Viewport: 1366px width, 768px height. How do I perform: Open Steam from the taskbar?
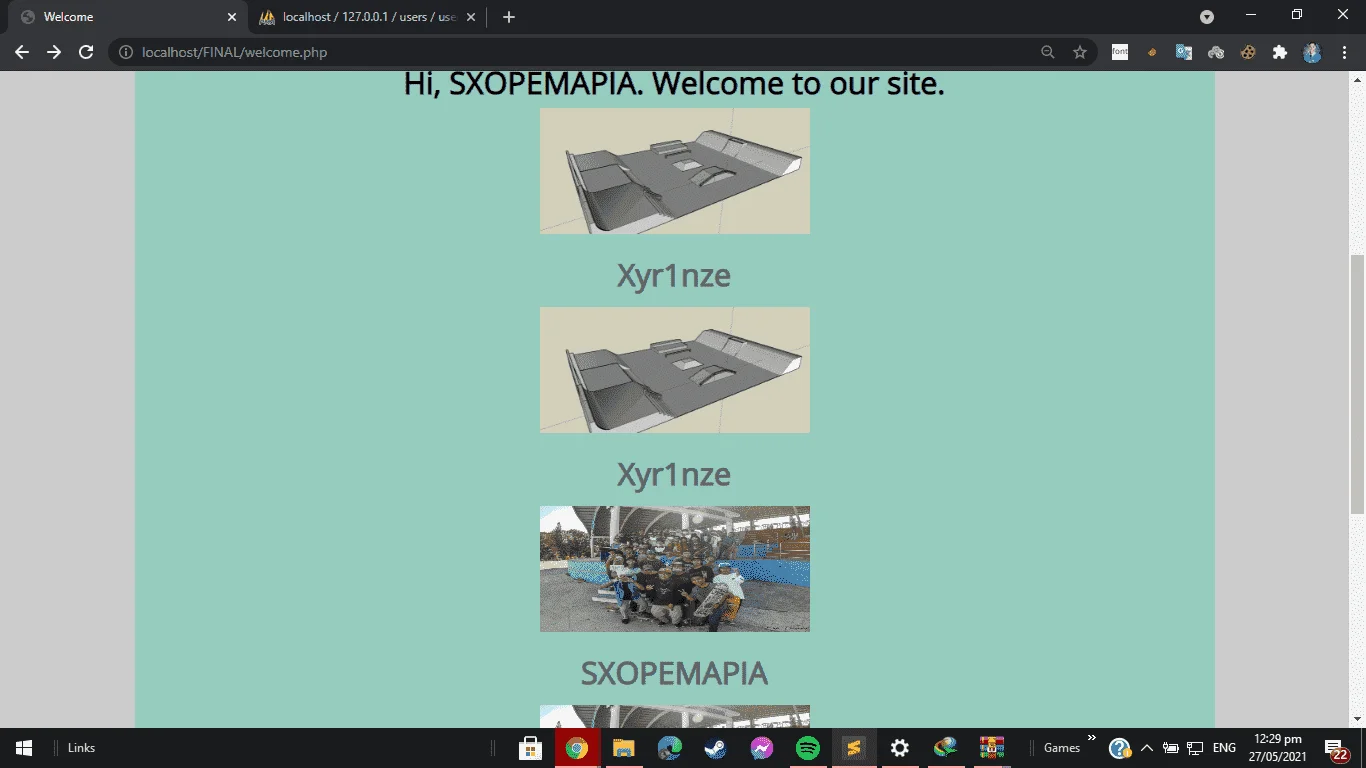(715, 748)
